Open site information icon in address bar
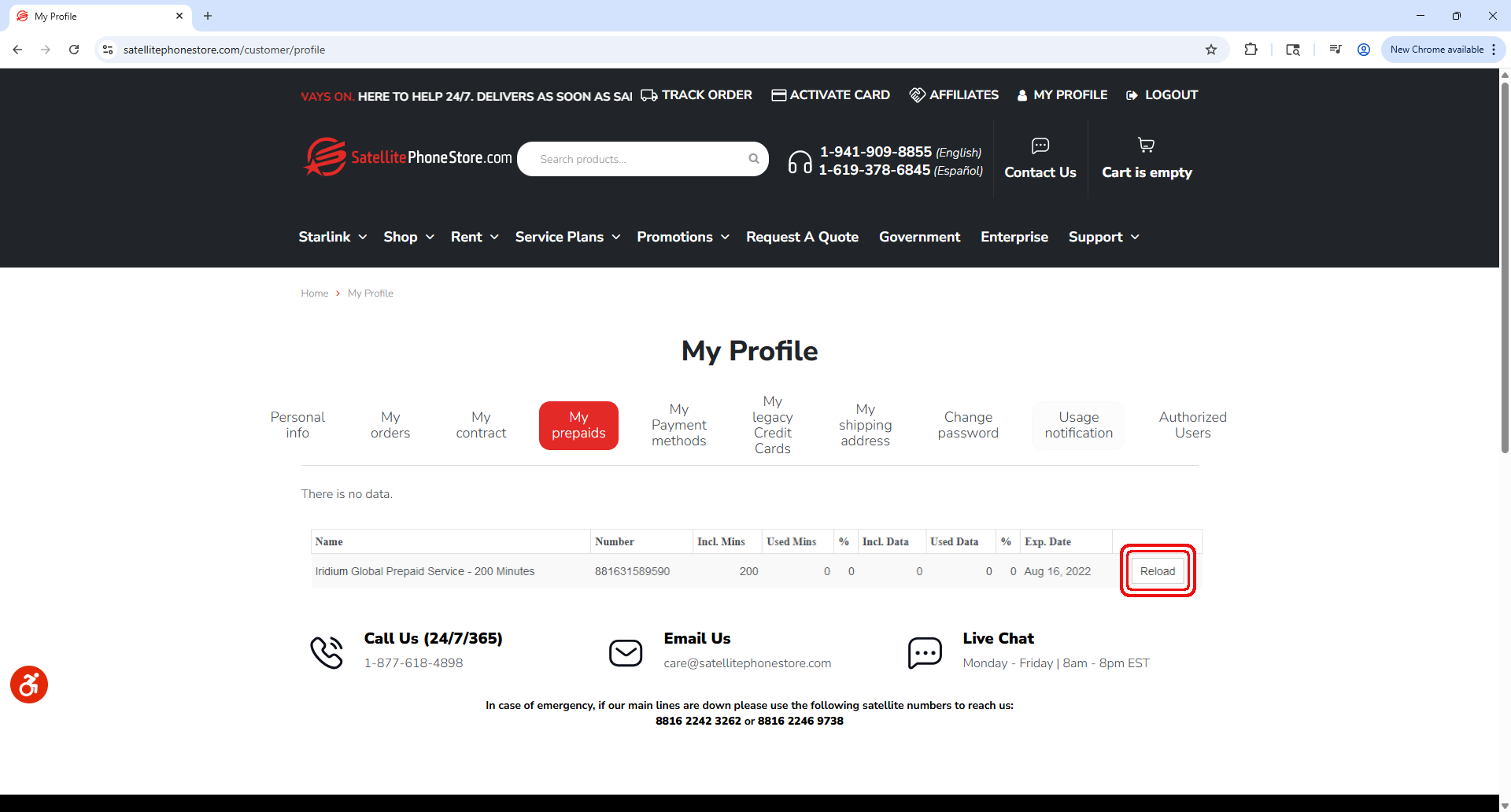The image size is (1511, 812). (x=108, y=50)
